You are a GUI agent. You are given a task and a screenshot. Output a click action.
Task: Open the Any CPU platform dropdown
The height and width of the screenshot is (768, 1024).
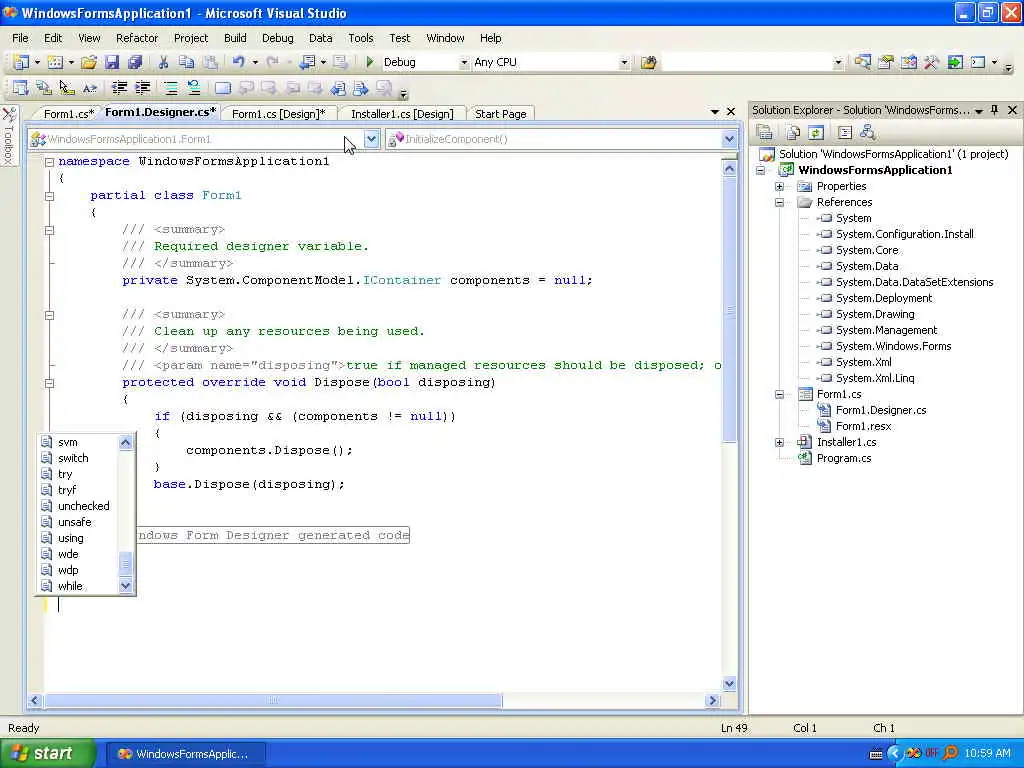point(624,63)
